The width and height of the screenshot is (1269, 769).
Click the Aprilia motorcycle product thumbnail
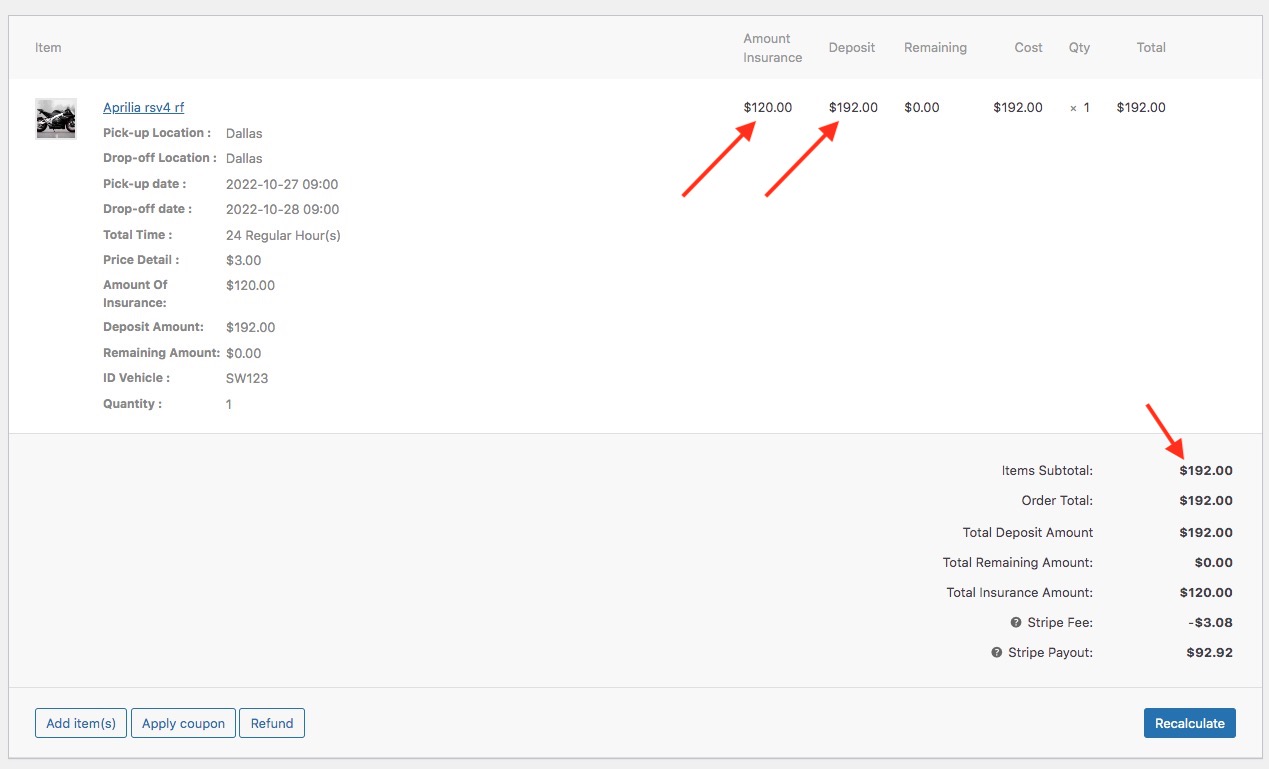56,118
